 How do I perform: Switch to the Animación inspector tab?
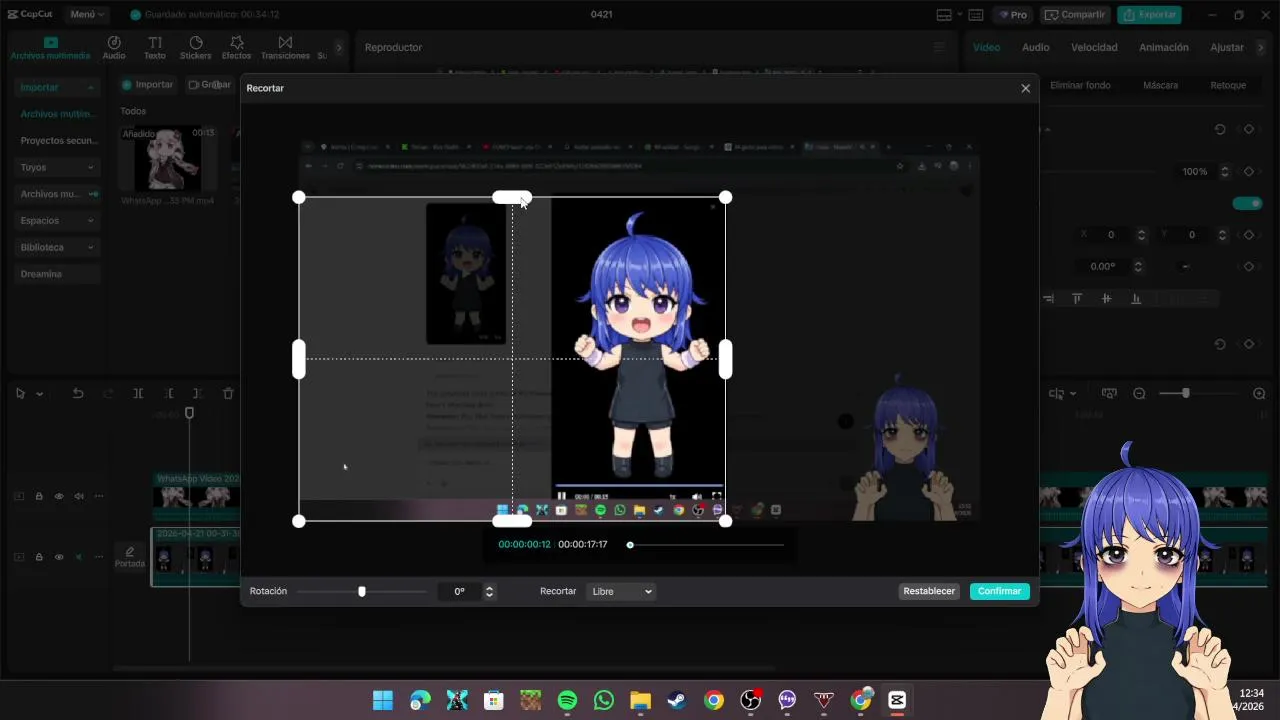(1164, 47)
